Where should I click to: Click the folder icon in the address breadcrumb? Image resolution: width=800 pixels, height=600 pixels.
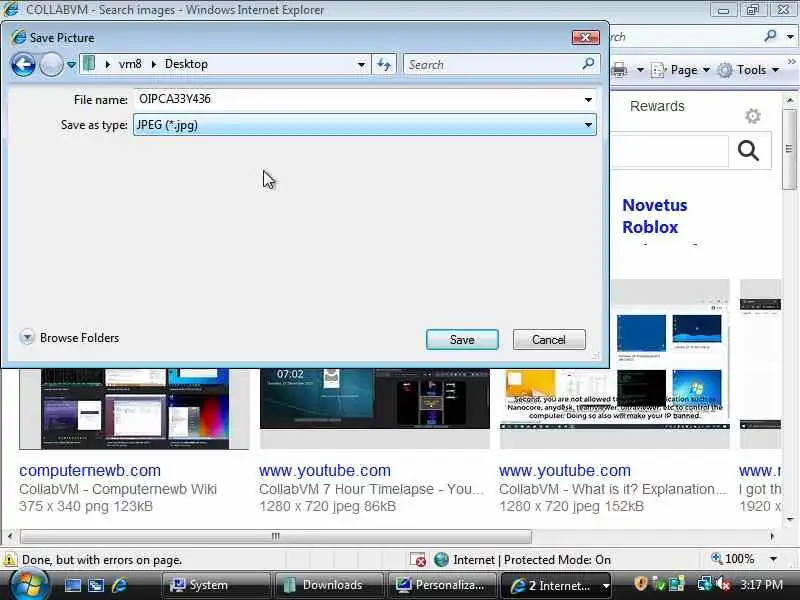pos(89,64)
